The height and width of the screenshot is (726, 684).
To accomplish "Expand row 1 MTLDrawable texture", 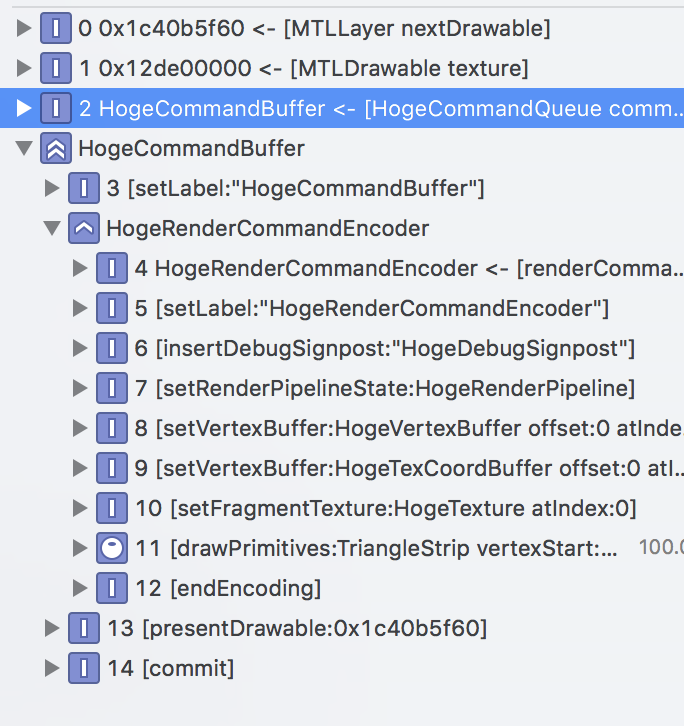I will [24, 68].
